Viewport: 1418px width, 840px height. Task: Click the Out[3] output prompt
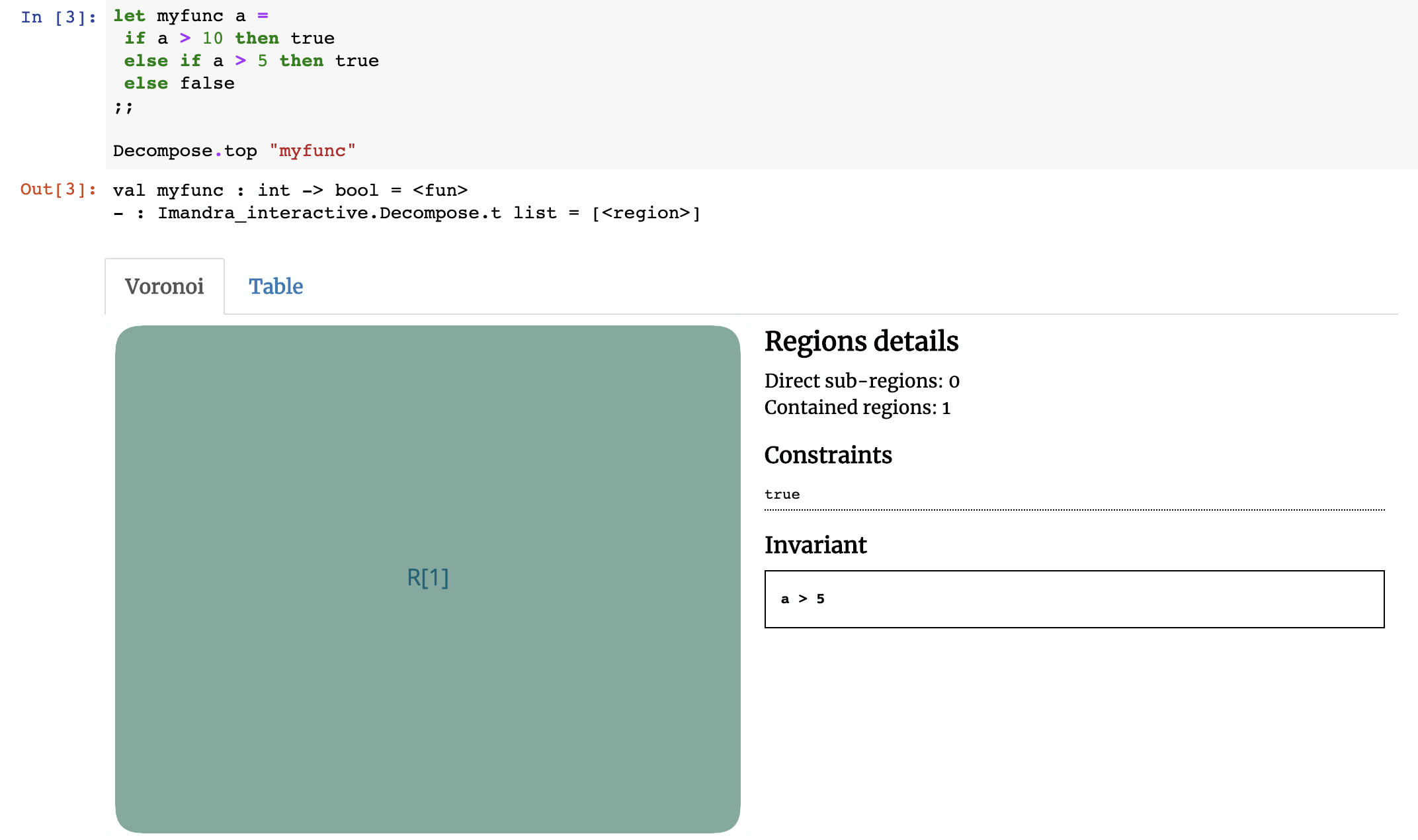(x=58, y=190)
